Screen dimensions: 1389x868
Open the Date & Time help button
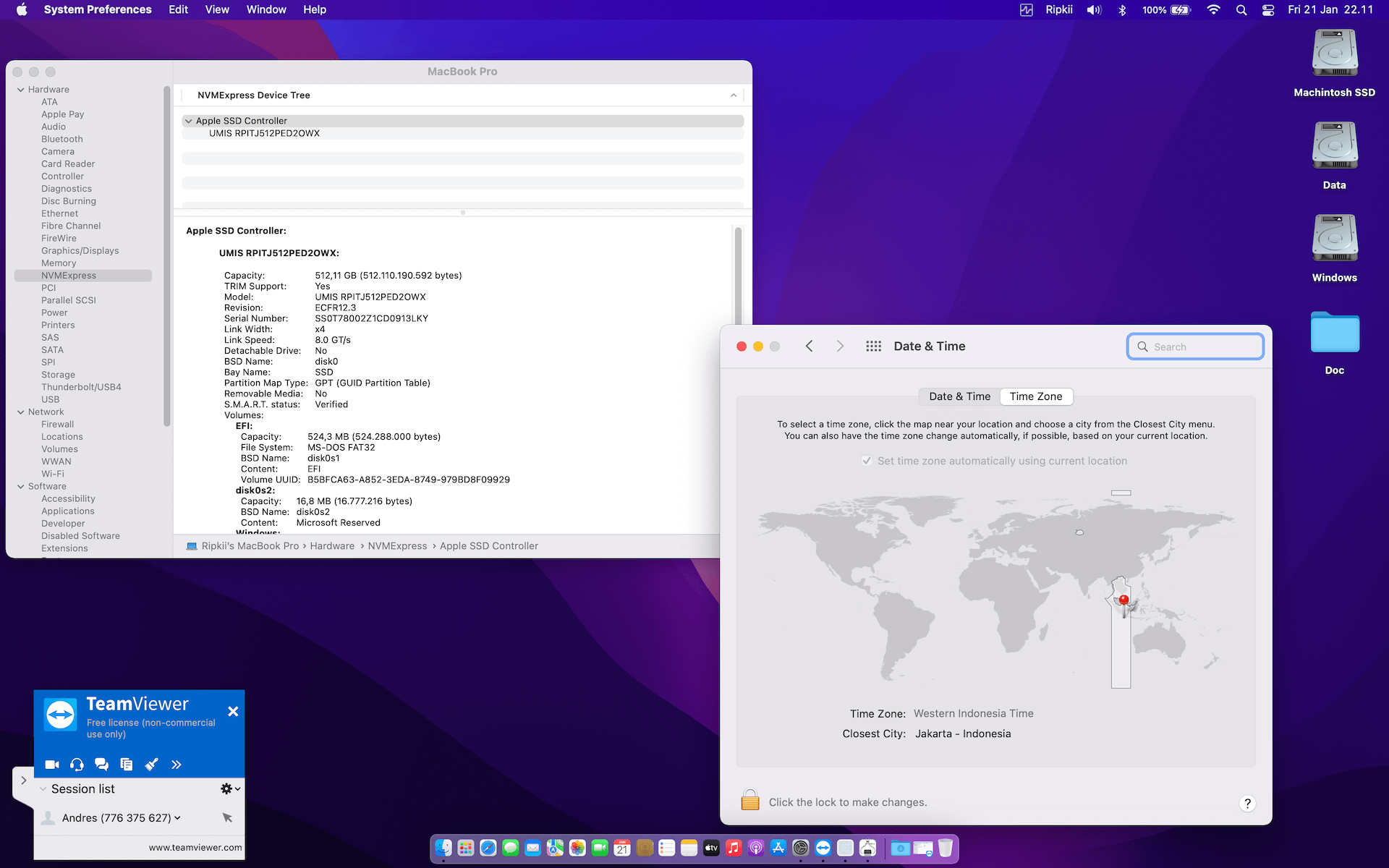[x=1247, y=803]
